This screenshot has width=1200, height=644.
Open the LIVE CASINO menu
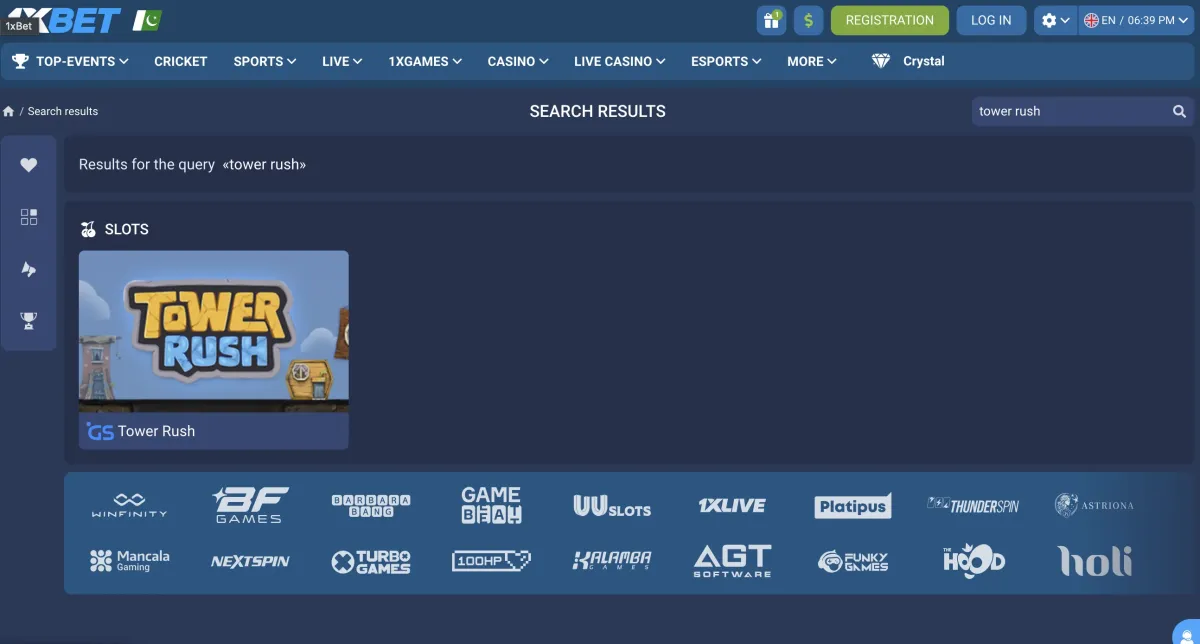pyautogui.click(x=619, y=61)
